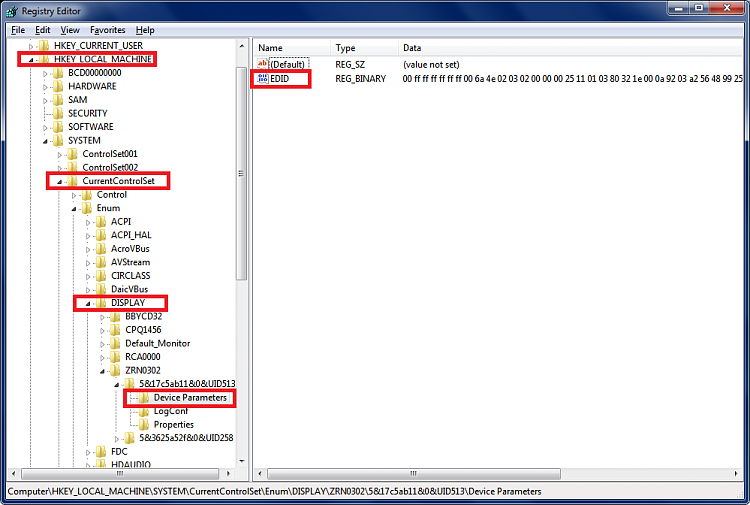Open the File menu

[18, 30]
